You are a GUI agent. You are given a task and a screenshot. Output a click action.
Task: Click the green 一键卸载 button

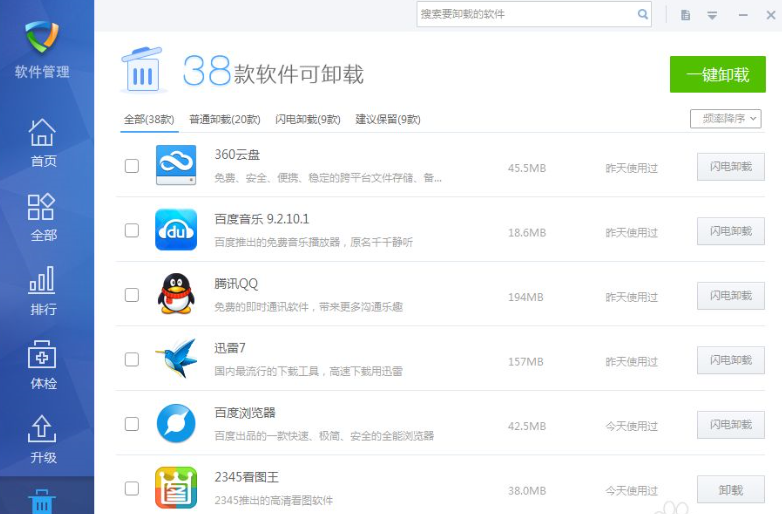pyautogui.click(x=718, y=74)
